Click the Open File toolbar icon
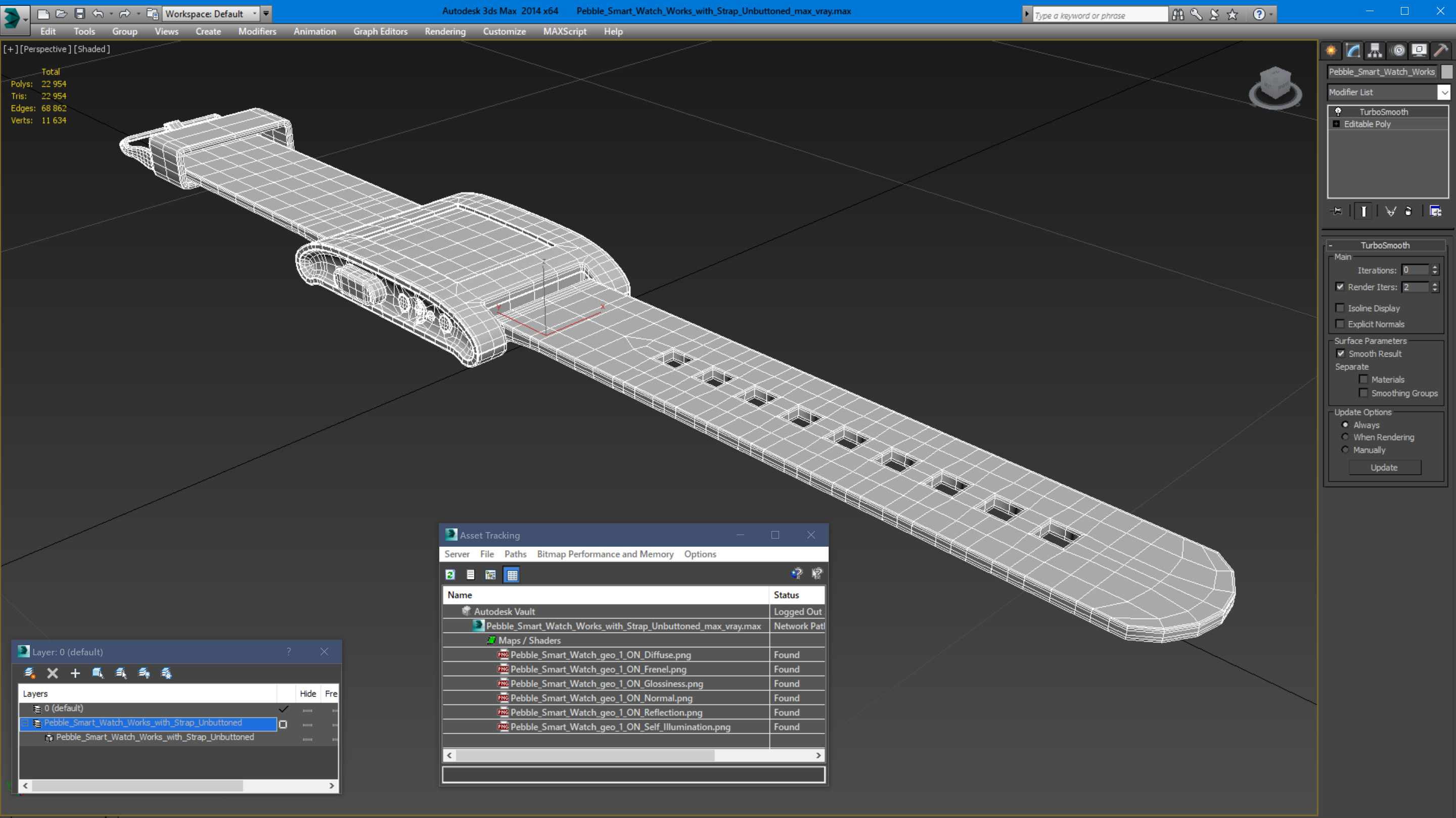 click(61, 14)
